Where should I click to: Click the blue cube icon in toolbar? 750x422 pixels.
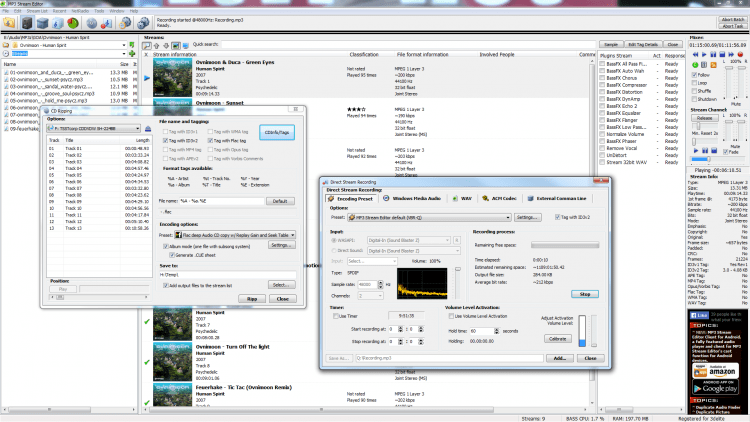(43, 22)
